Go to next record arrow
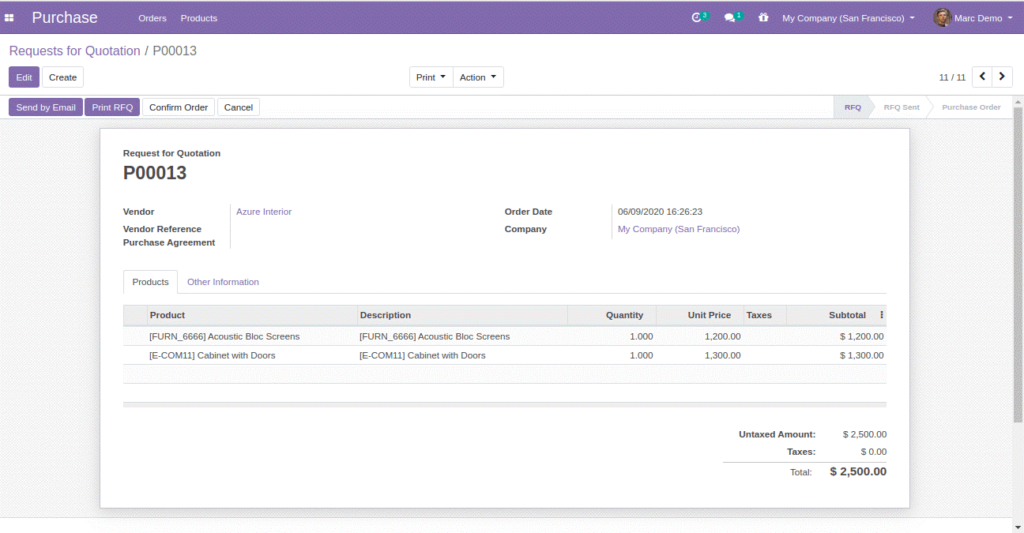This screenshot has width=1024, height=533. click(1002, 77)
